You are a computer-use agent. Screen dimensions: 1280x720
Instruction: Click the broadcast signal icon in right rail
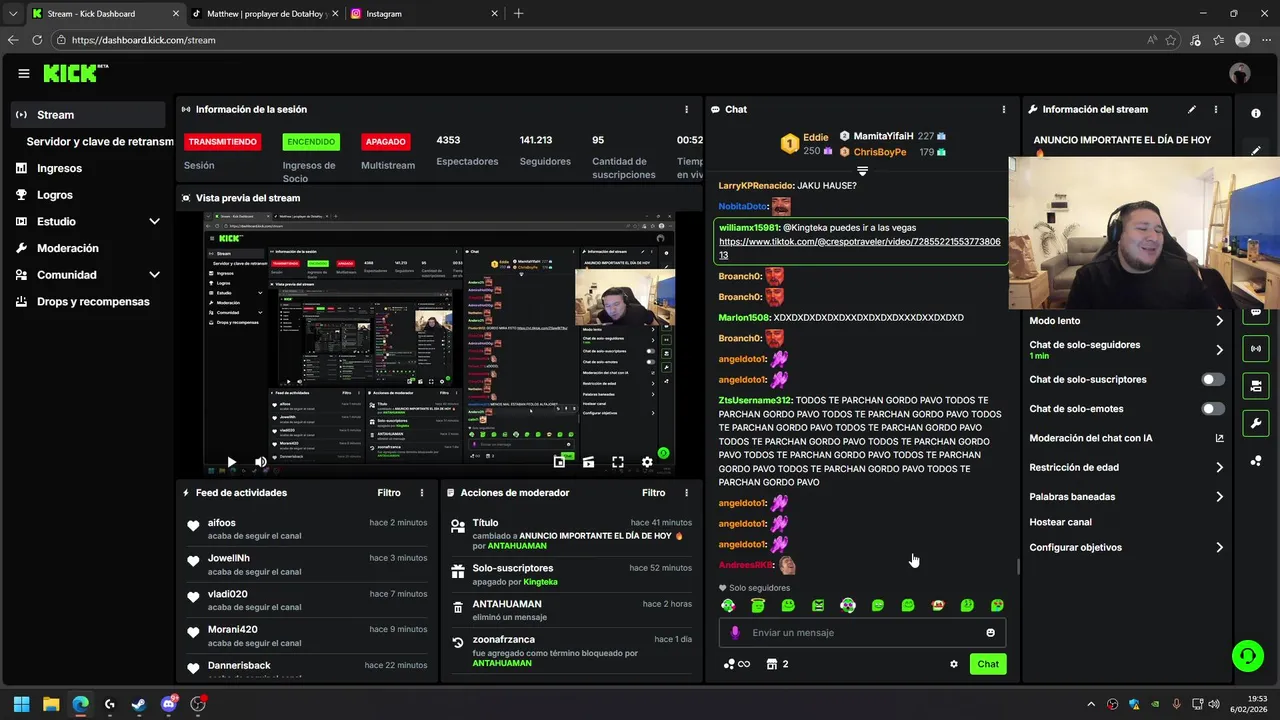coord(1256,349)
